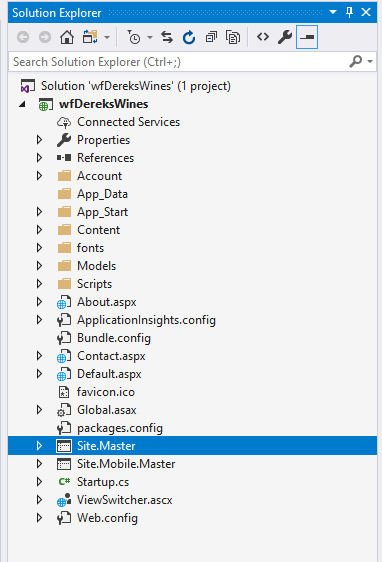Click the About.aspx web page icon

pyautogui.click(x=64, y=302)
